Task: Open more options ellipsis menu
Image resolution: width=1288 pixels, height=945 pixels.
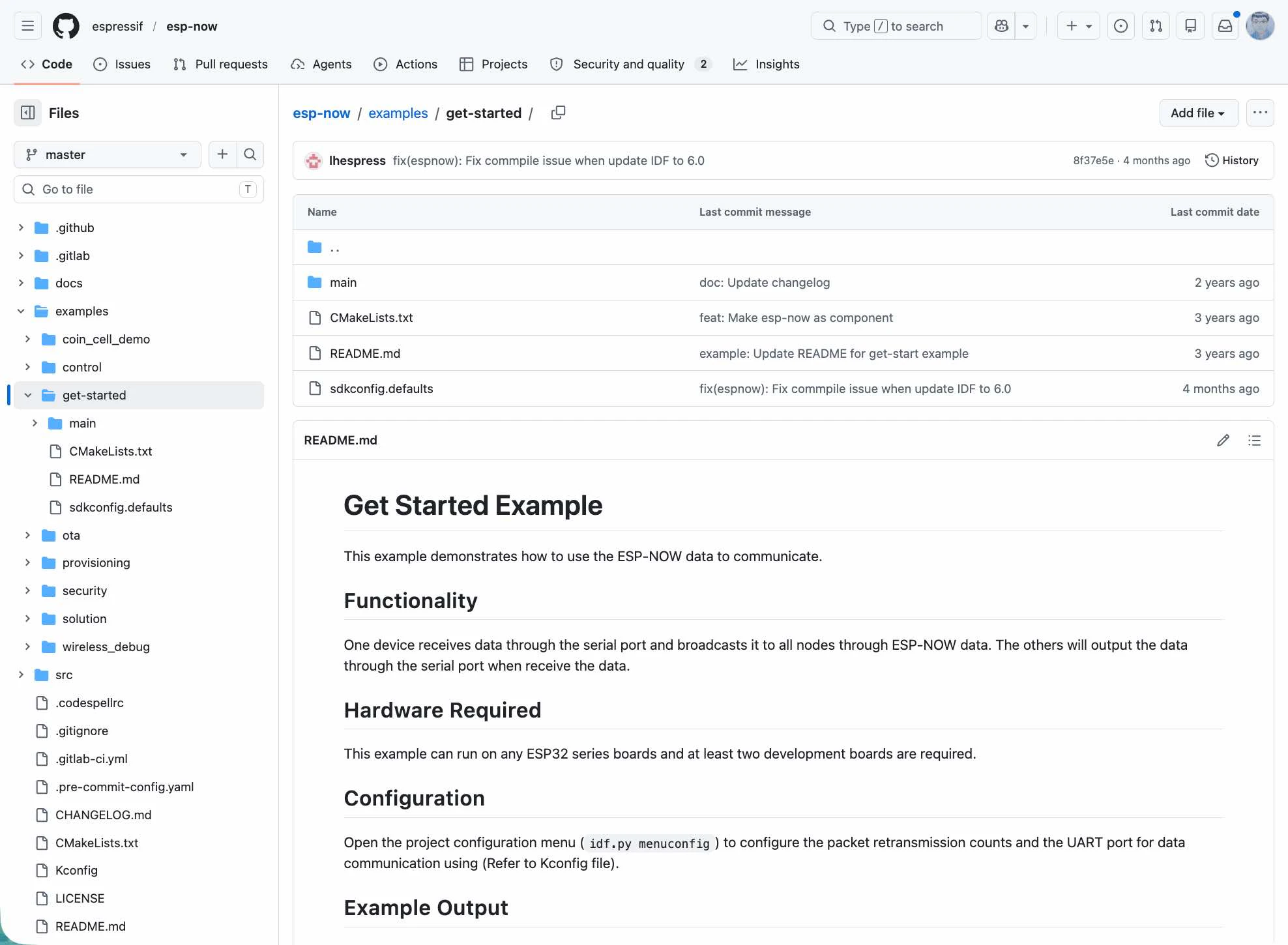Action: 1260,113
